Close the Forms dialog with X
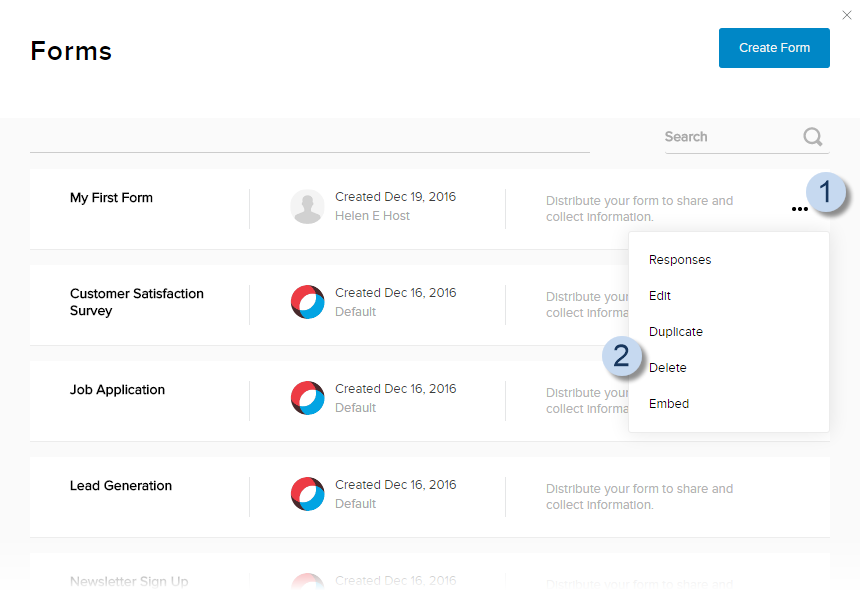The height and width of the screenshot is (591, 860). (x=847, y=15)
